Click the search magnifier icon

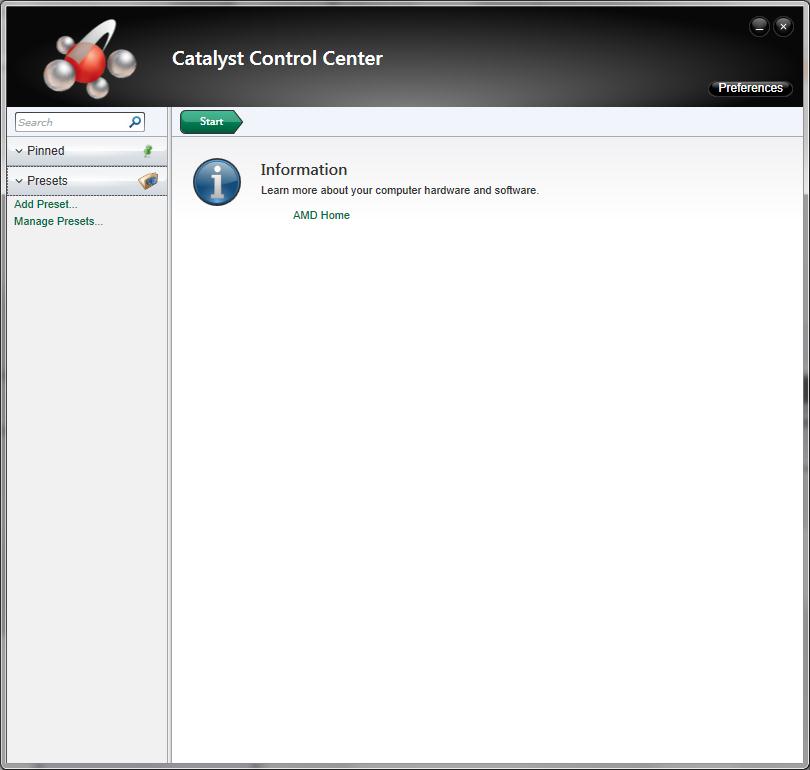point(135,122)
